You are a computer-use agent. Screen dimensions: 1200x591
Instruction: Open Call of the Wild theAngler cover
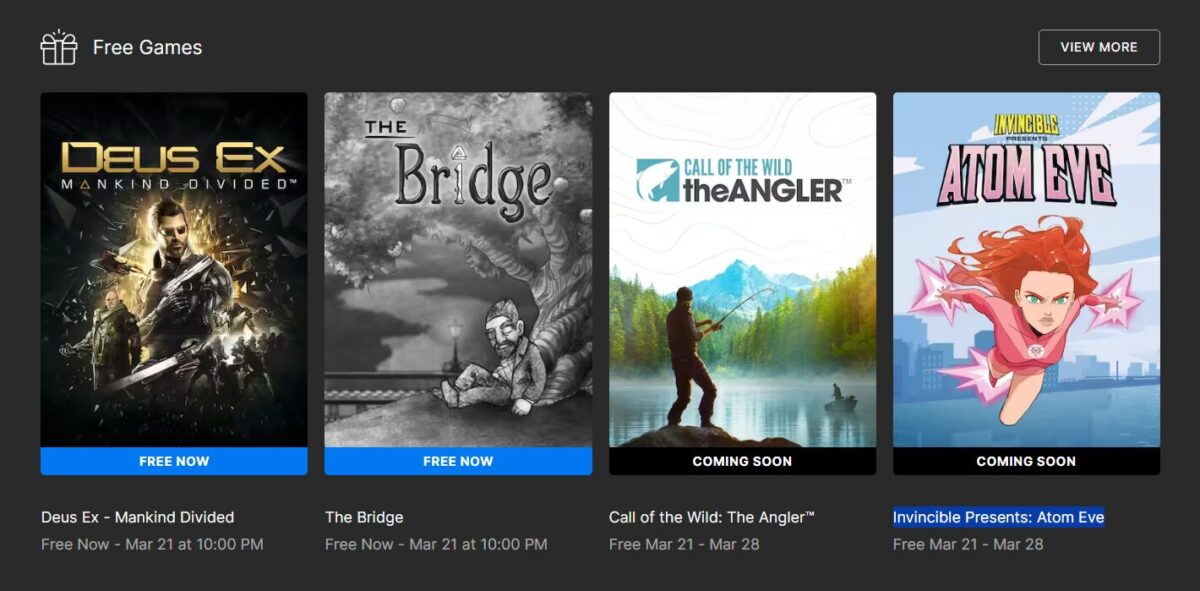(x=742, y=270)
